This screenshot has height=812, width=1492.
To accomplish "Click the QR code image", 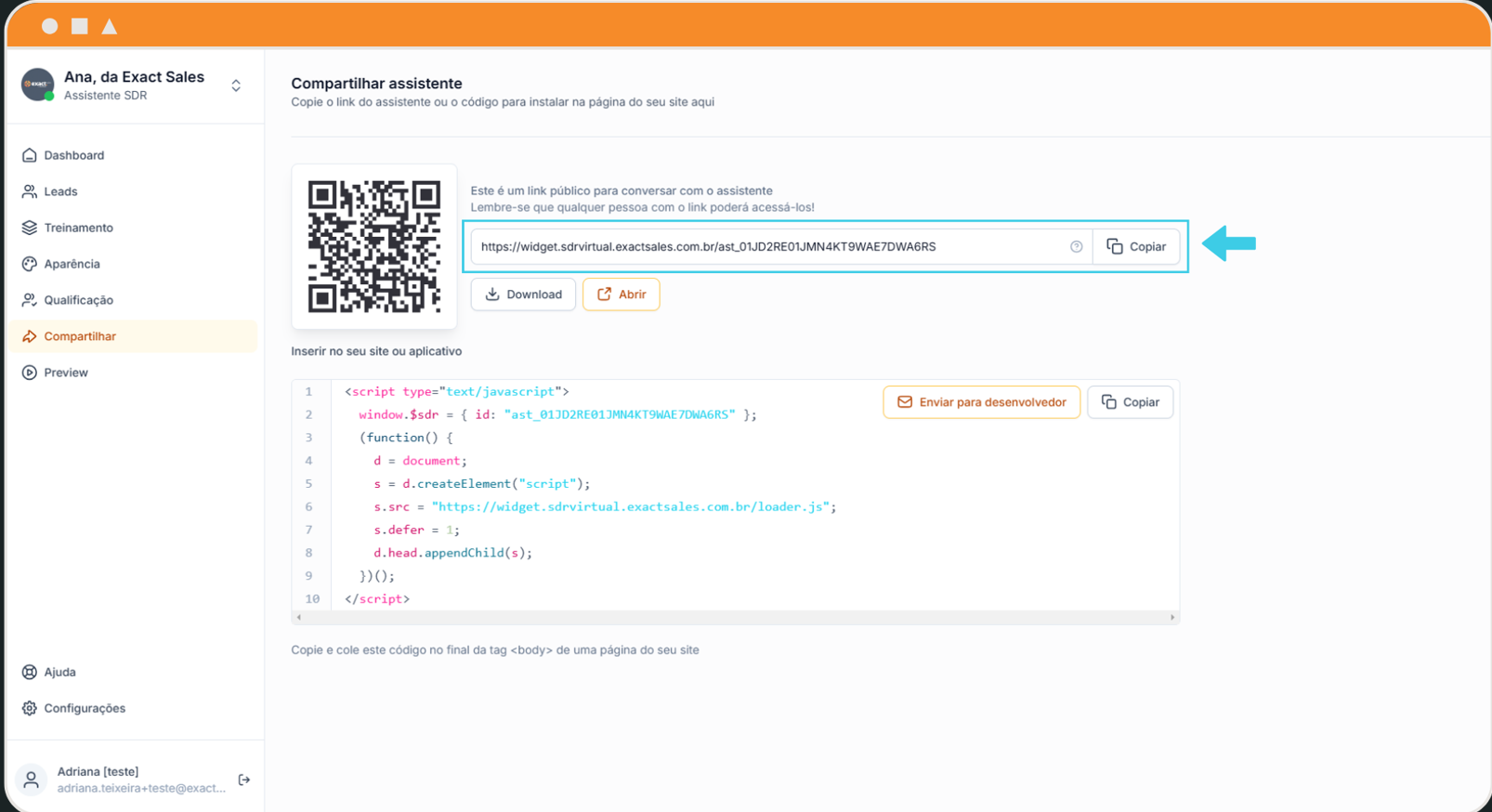I will point(374,246).
